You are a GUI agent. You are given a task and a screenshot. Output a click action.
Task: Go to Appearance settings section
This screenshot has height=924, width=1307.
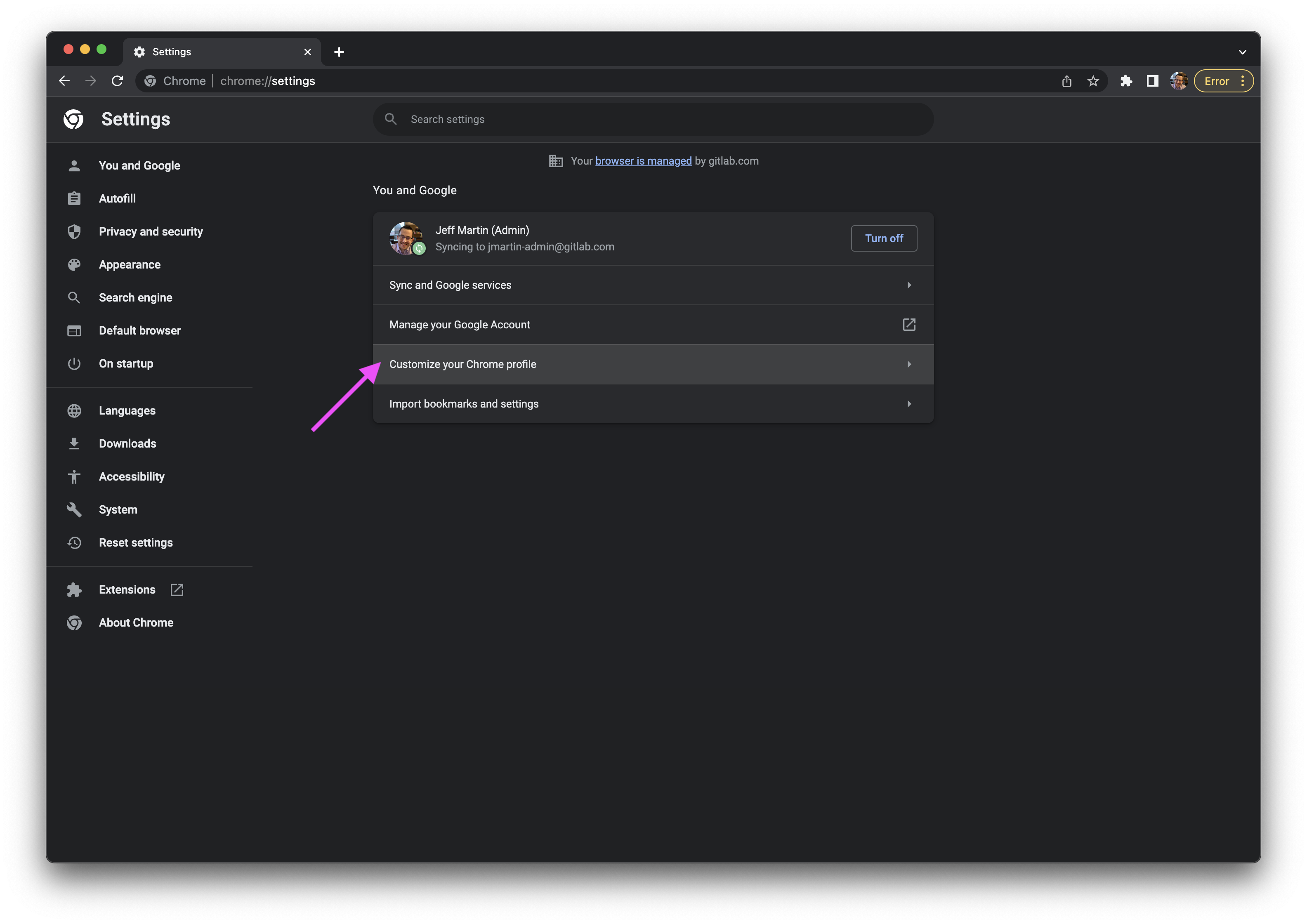[x=129, y=265]
